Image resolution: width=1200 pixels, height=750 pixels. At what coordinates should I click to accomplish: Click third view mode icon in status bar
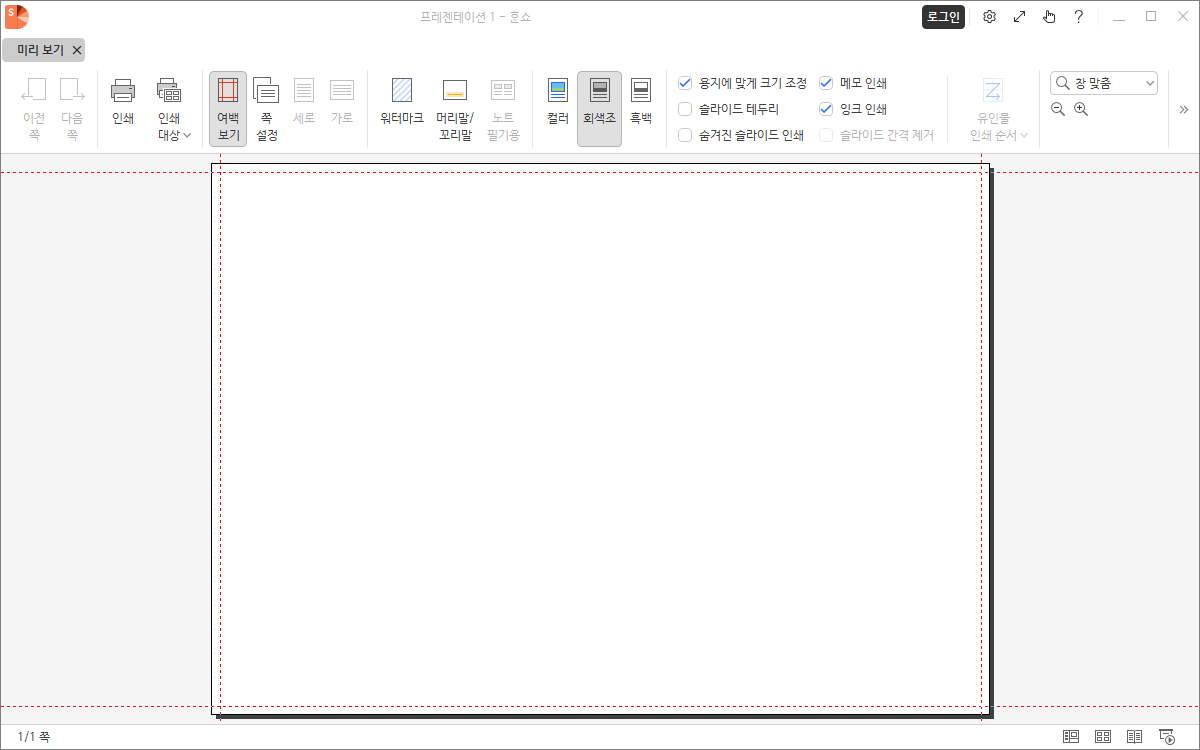tap(1135, 737)
